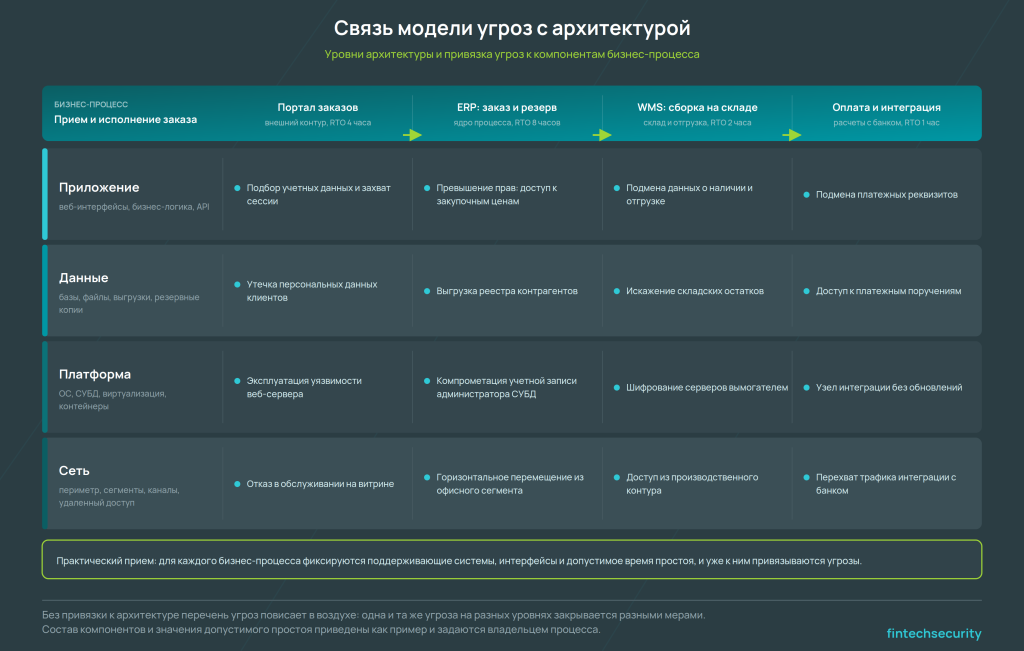Click 'внешний контур, RTO 4 часа' caption
This screenshot has height=651, width=1024.
click(317, 123)
